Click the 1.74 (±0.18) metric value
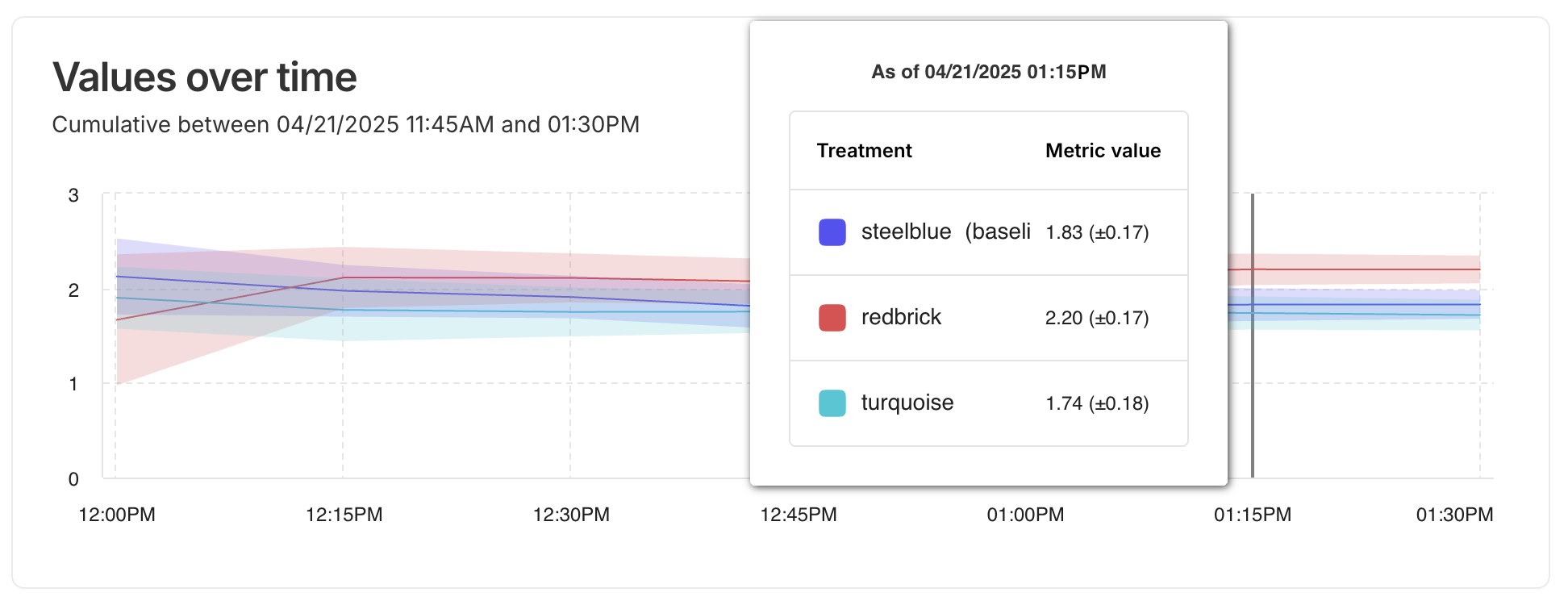 1097,404
